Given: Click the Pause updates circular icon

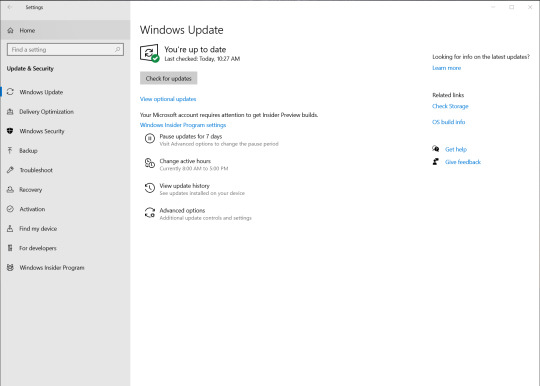Looking at the screenshot, I should (149, 138).
